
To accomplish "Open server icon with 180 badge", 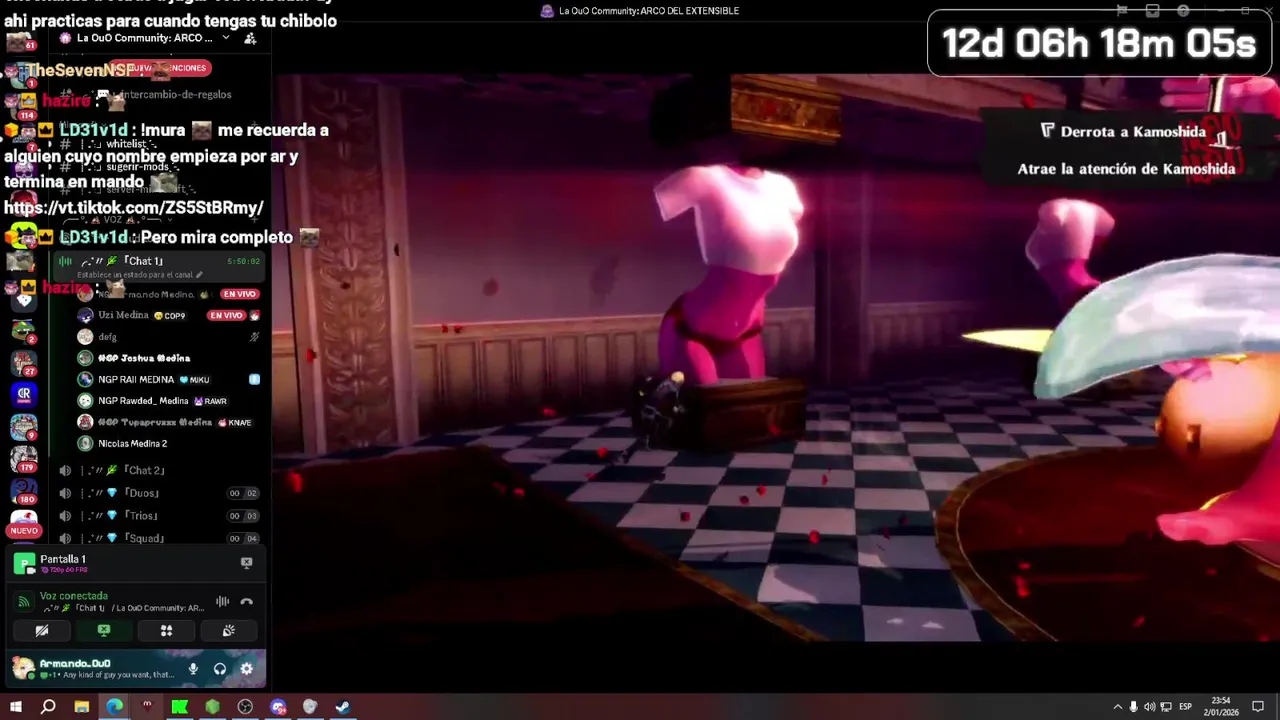I will pyautogui.click(x=23, y=491).
